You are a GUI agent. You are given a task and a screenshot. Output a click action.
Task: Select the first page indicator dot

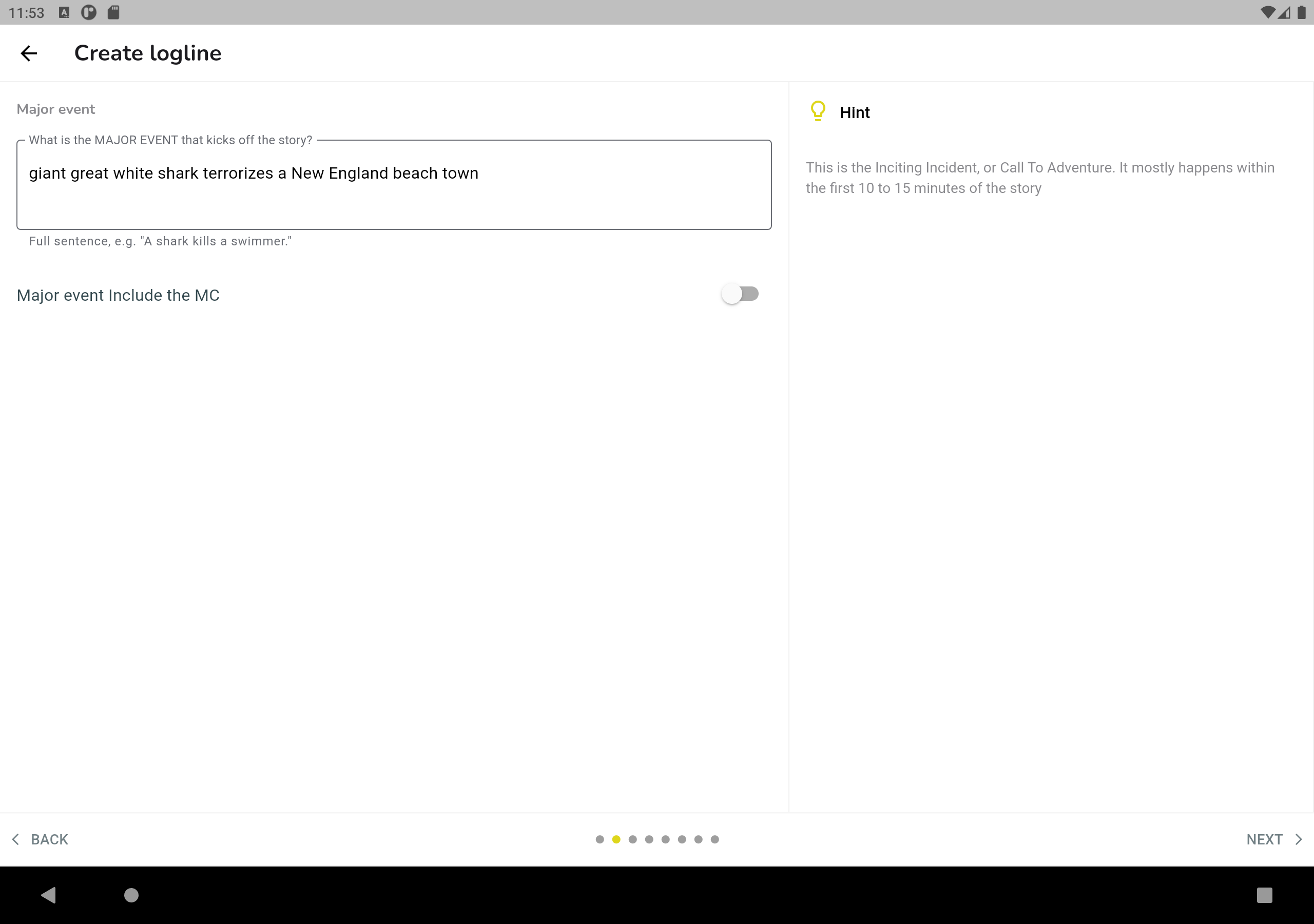pyautogui.click(x=600, y=839)
